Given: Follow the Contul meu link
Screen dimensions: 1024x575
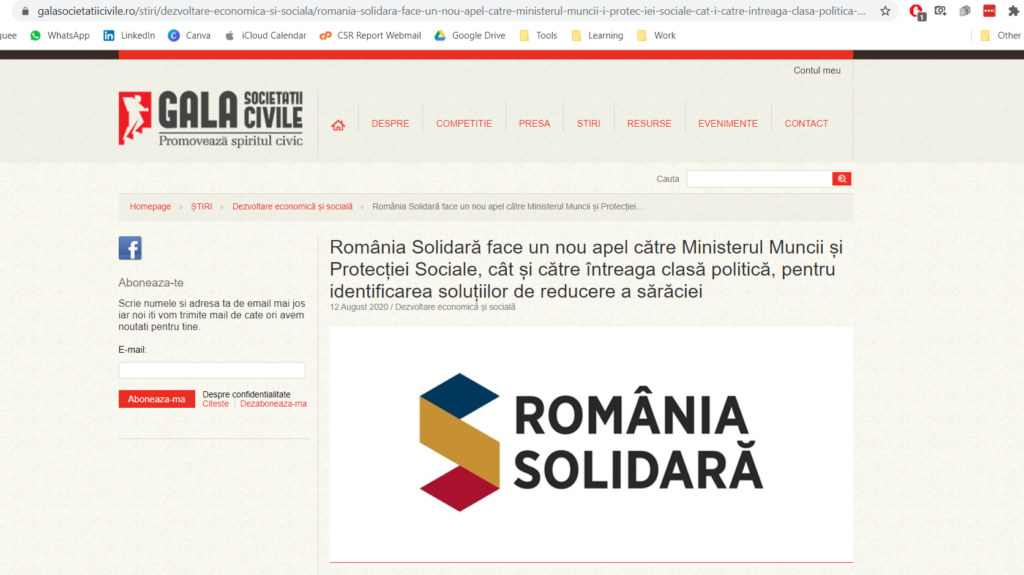Looking at the screenshot, I should click(817, 71).
